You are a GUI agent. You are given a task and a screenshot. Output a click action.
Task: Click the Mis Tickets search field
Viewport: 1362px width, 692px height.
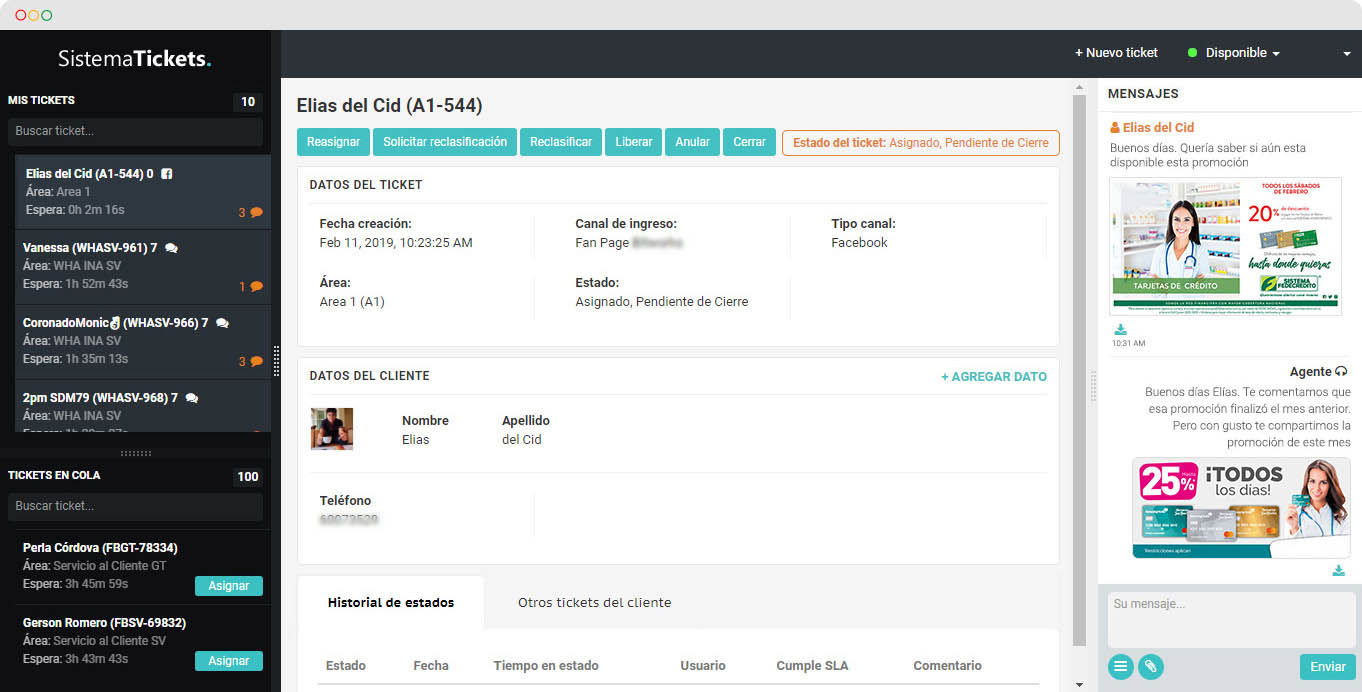pos(135,131)
